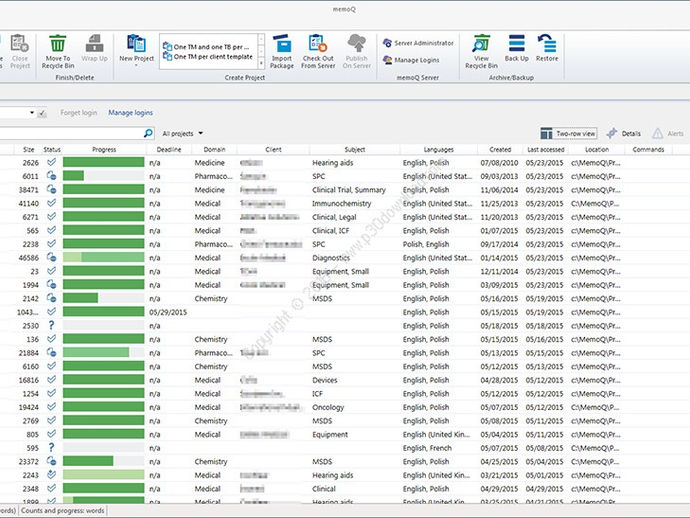Sort by the Languages column header
690x518 pixels.
click(439, 150)
